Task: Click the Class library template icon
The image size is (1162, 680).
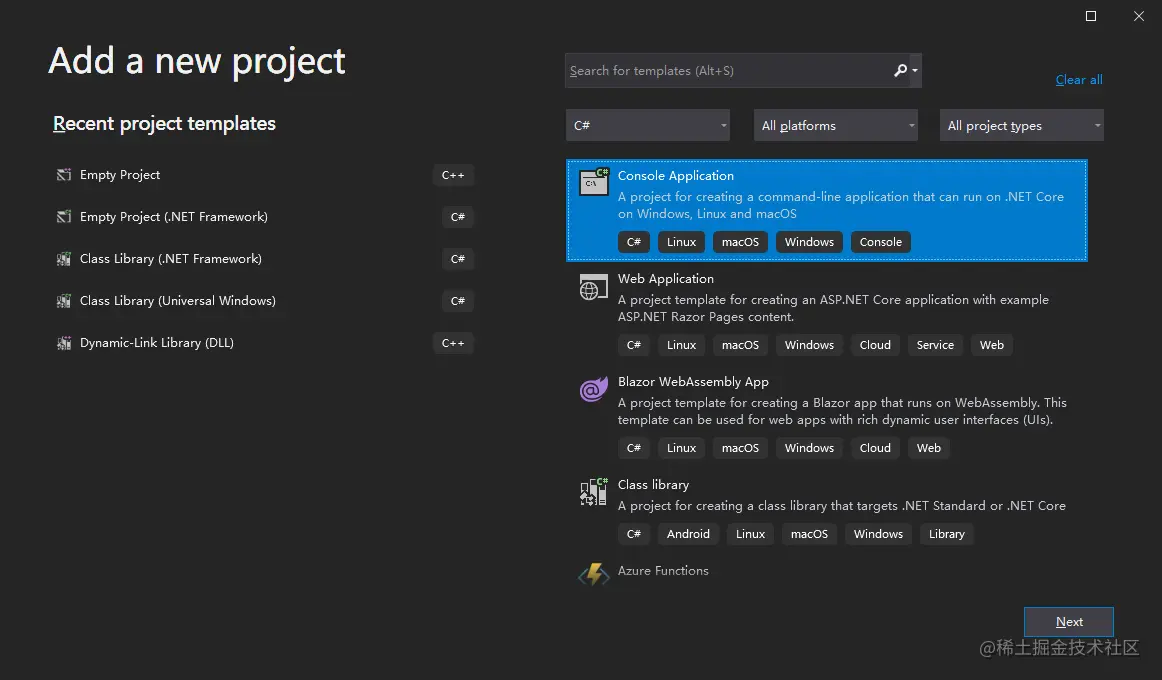Action: 593,492
